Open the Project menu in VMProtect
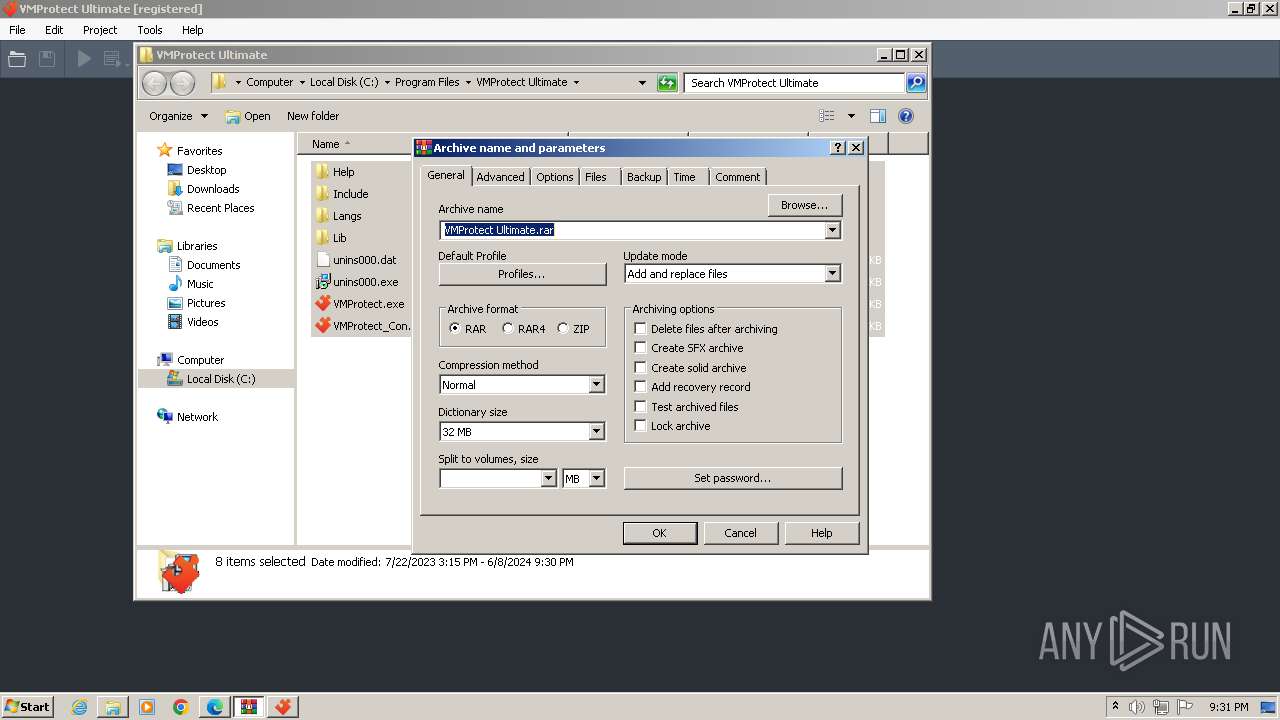1280x720 pixels. [x=100, y=30]
